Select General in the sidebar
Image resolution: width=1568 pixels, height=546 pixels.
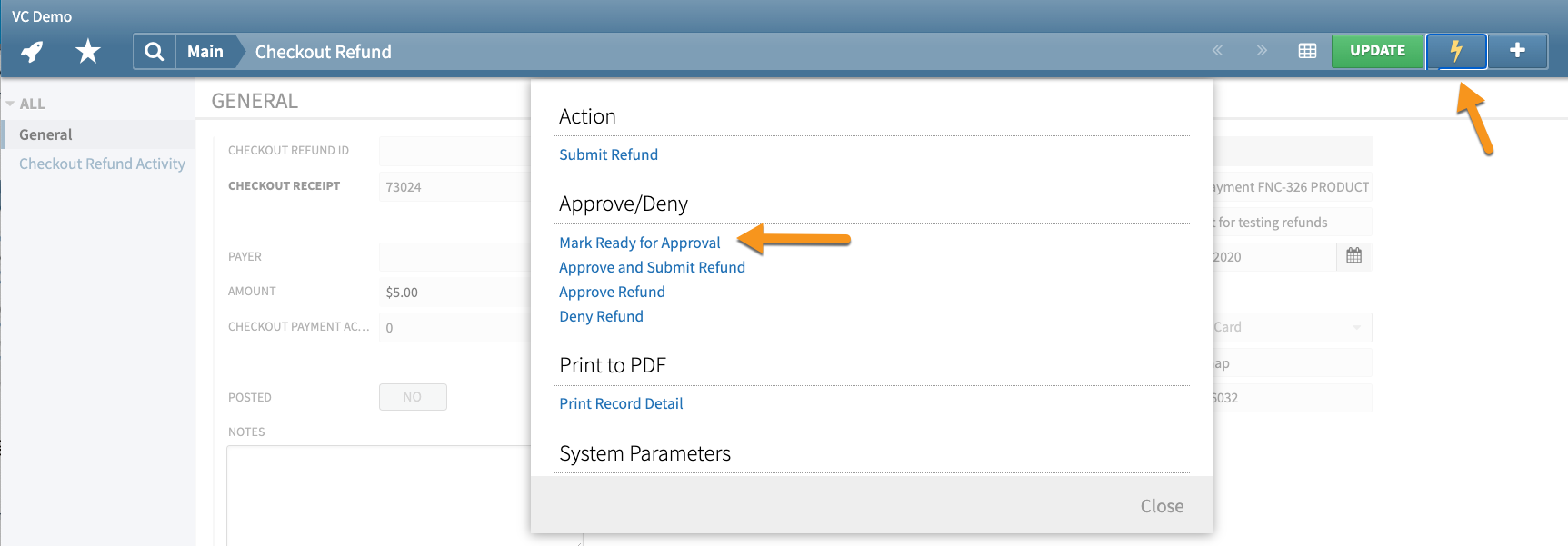45,134
